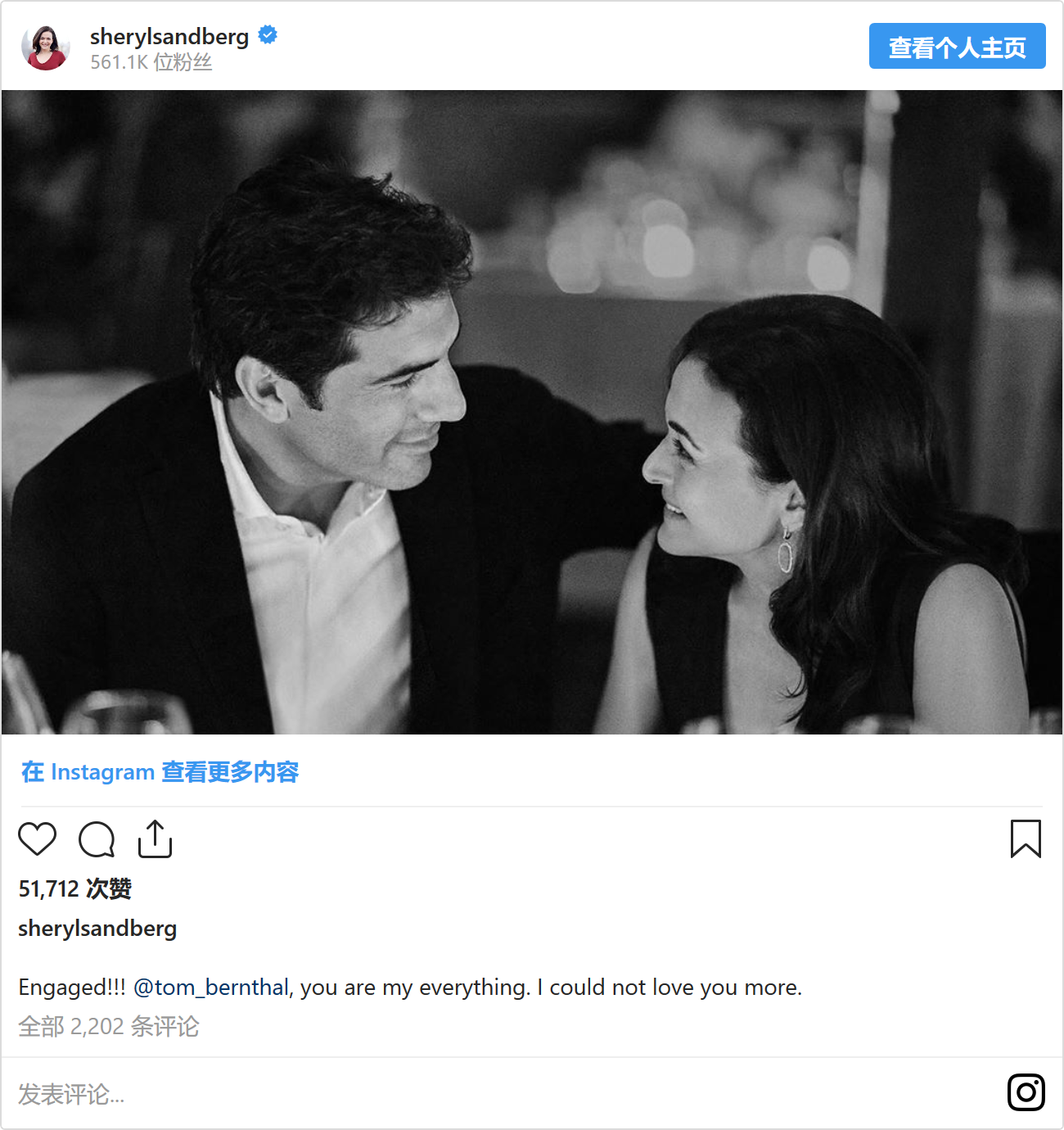Viewport: 1064px width, 1130px height.
Task: Share the post using the share icon
Action: coord(155,838)
